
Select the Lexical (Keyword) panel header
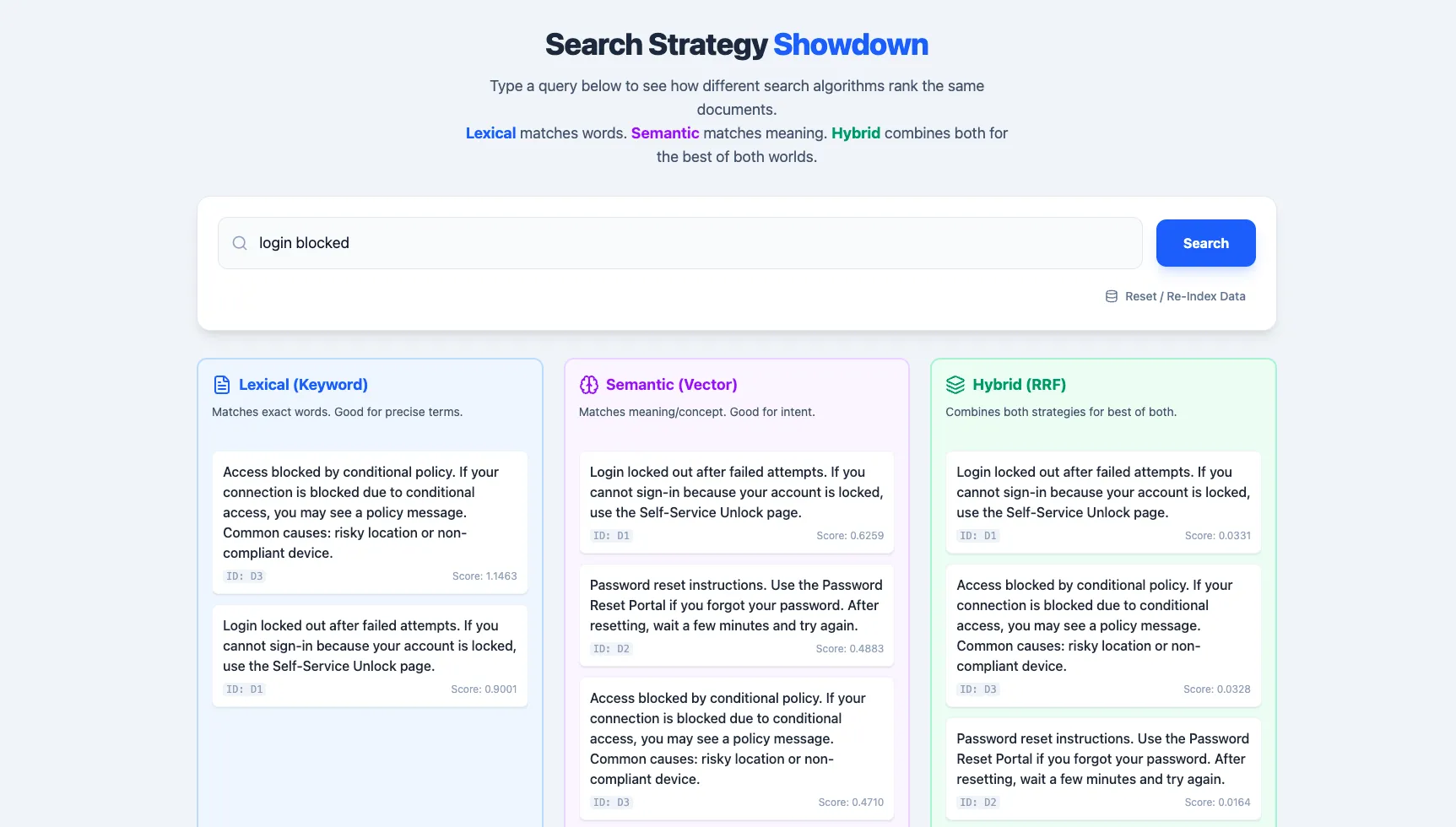[x=303, y=384]
